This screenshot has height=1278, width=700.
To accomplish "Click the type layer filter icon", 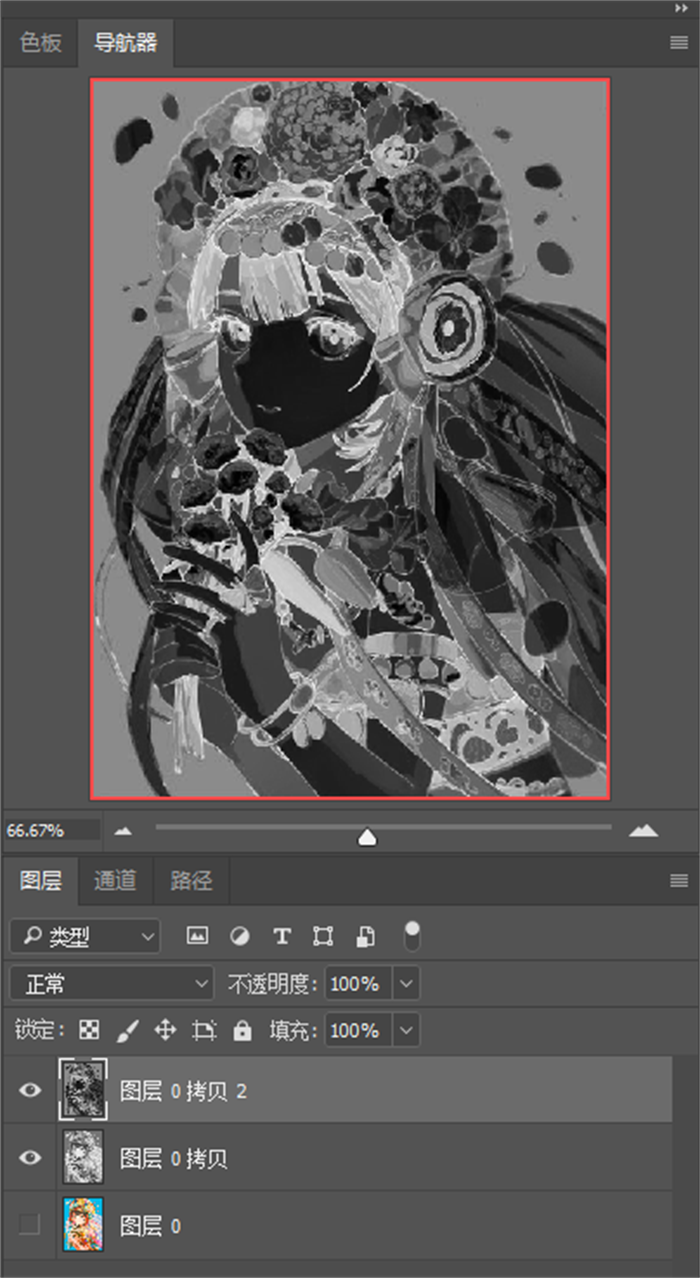I will tap(282, 936).
